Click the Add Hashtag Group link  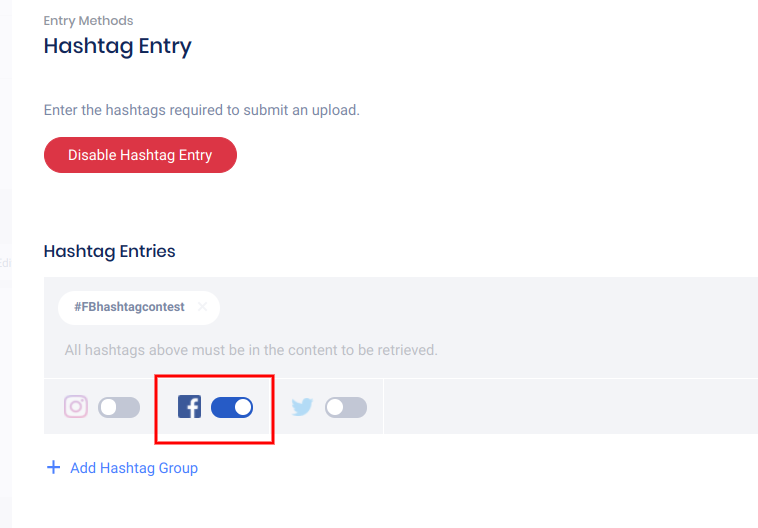point(134,468)
